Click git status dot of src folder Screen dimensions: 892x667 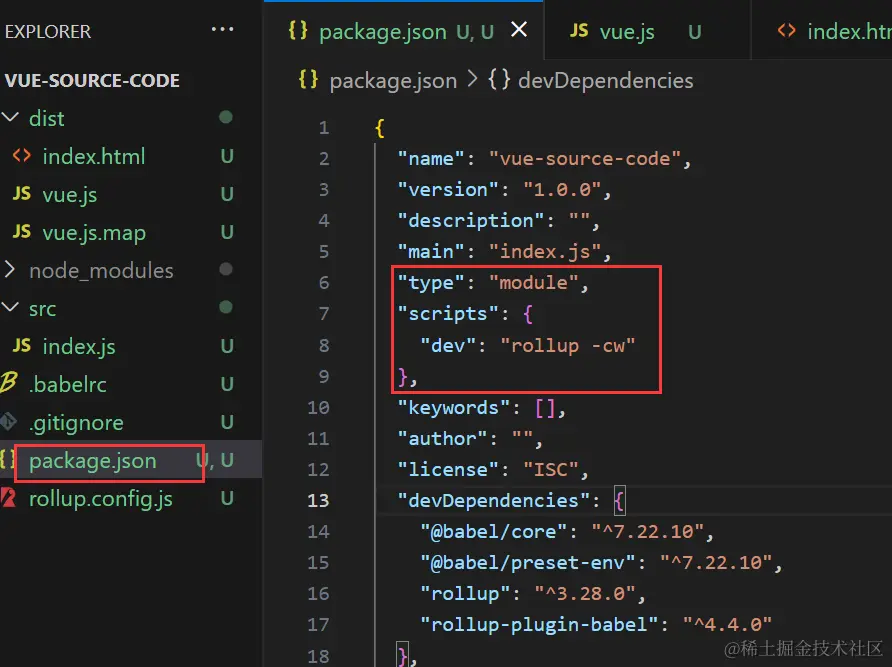click(x=226, y=307)
